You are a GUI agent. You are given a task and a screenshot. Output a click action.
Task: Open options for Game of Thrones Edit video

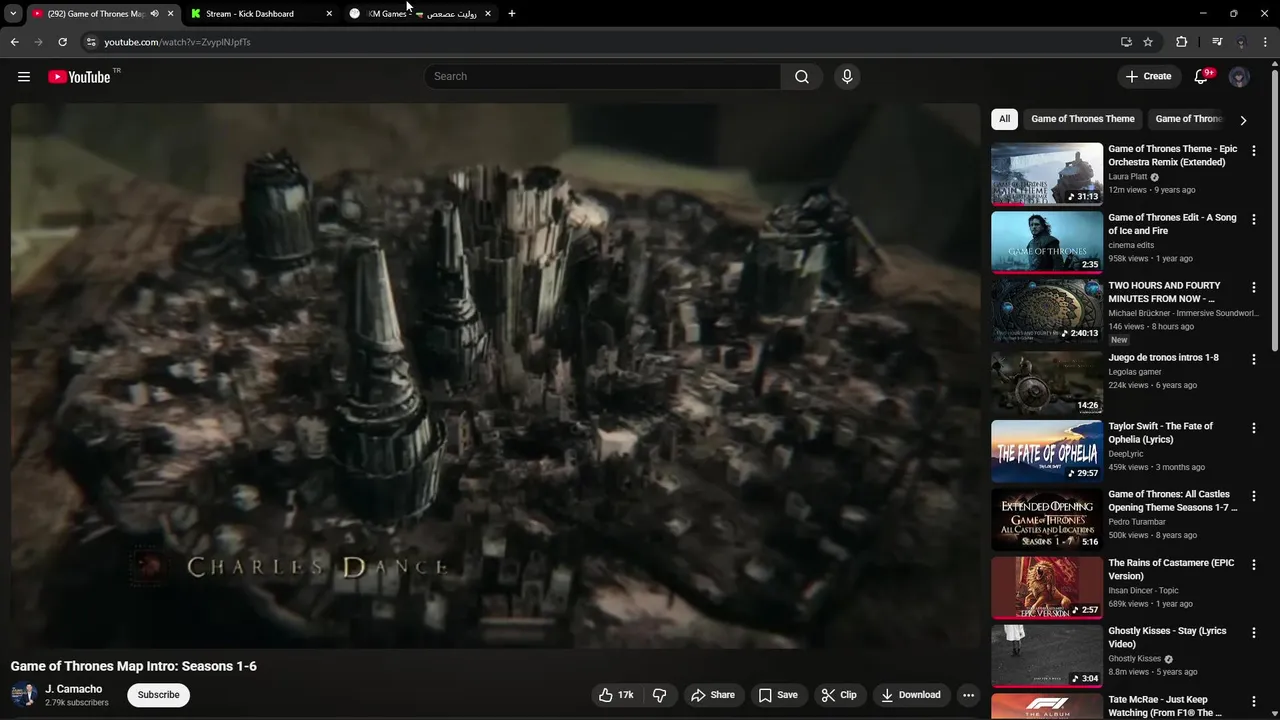click(1254, 218)
